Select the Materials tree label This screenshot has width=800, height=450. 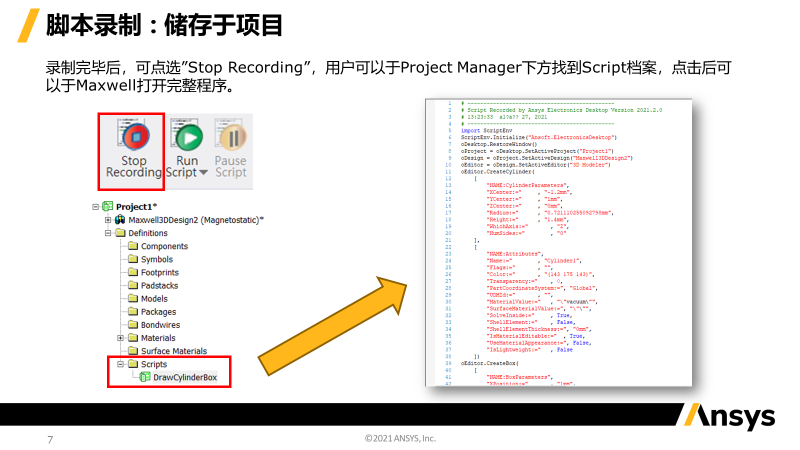coord(158,338)
